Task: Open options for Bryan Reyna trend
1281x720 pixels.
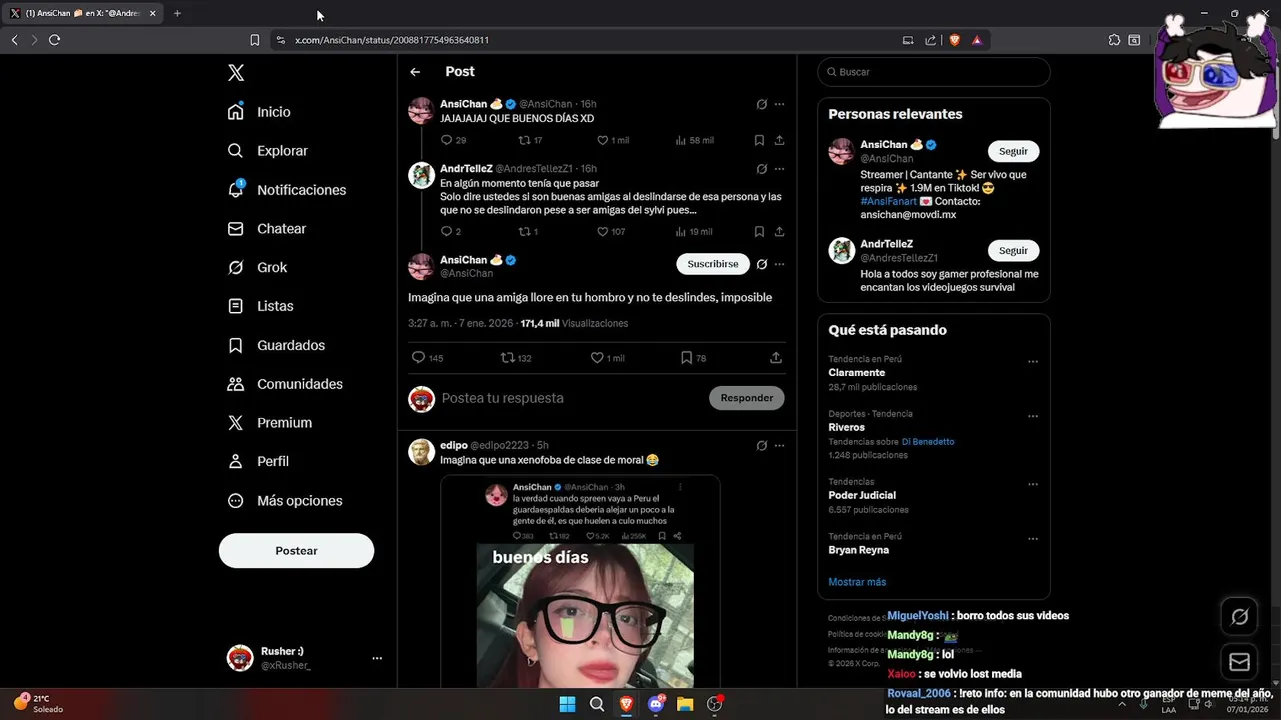Action: click(x=1033, y=539)
